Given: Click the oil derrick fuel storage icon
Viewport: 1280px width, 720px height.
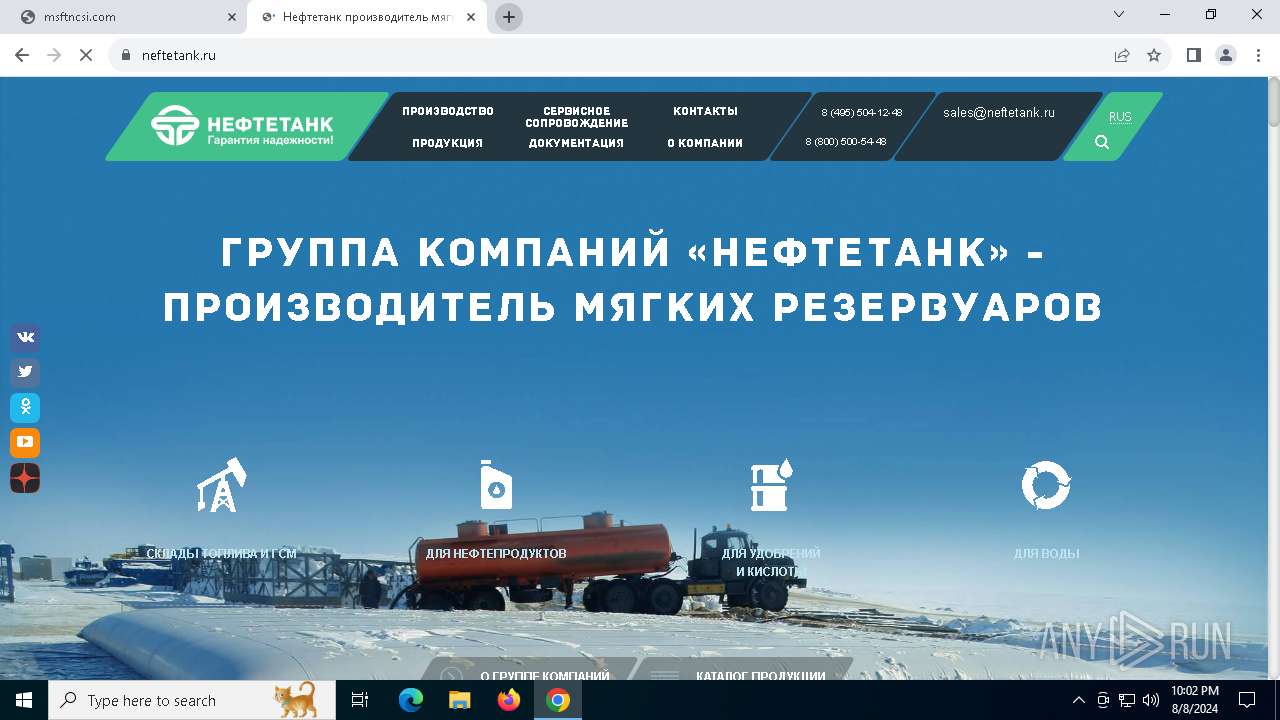Looking at the screenshot, I should [221, 485].
